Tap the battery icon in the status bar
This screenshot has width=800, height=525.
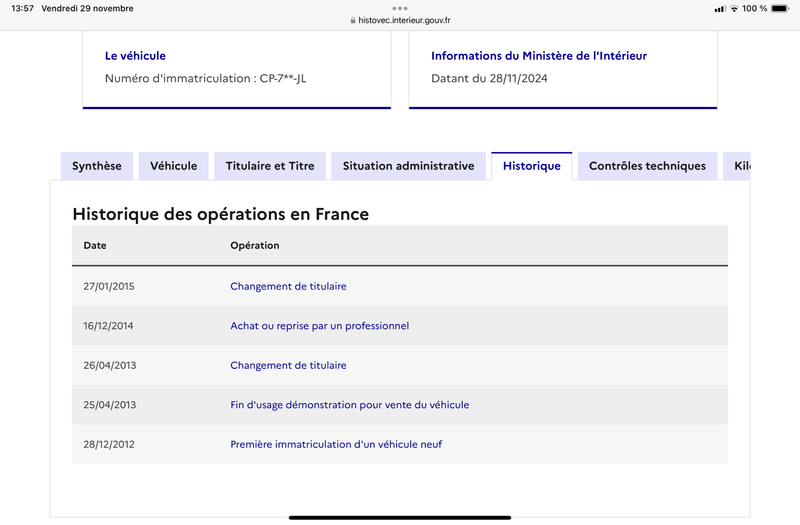tap(780, 8)
